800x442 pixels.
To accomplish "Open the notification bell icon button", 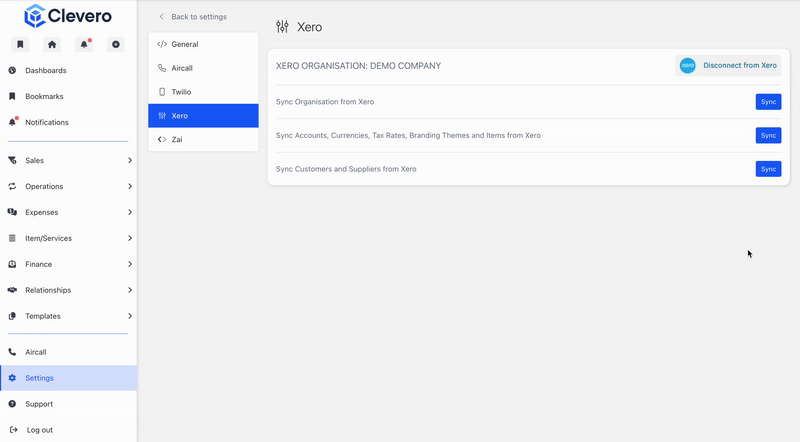I will click(84, 44).
